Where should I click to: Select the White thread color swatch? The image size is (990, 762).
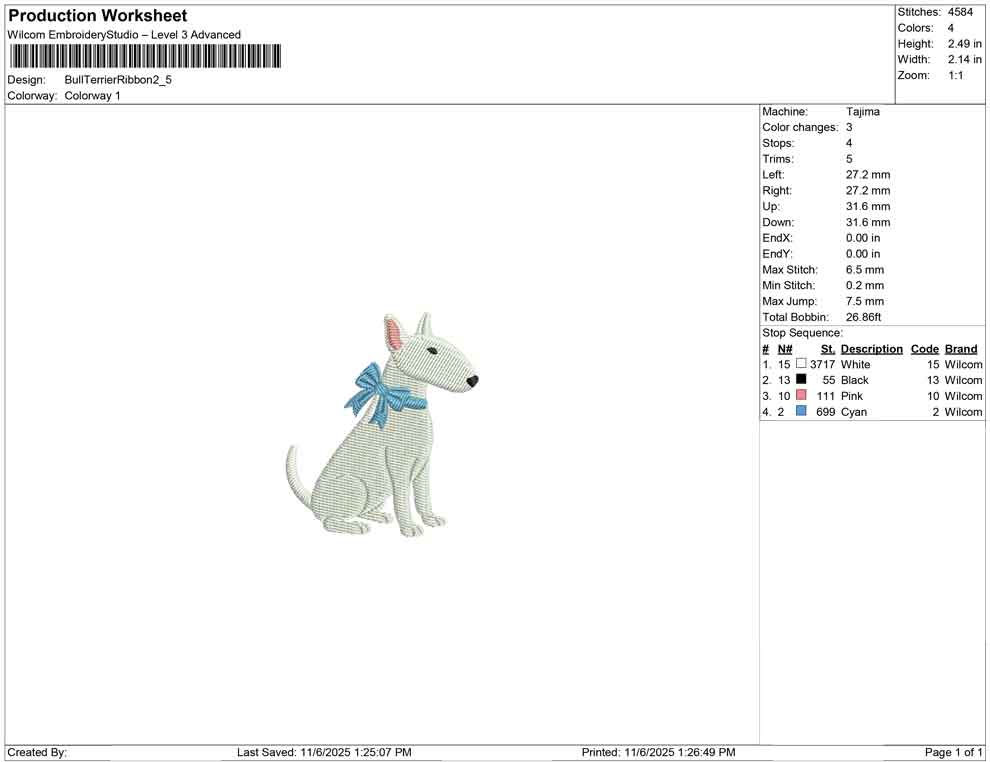coord(800,365)
